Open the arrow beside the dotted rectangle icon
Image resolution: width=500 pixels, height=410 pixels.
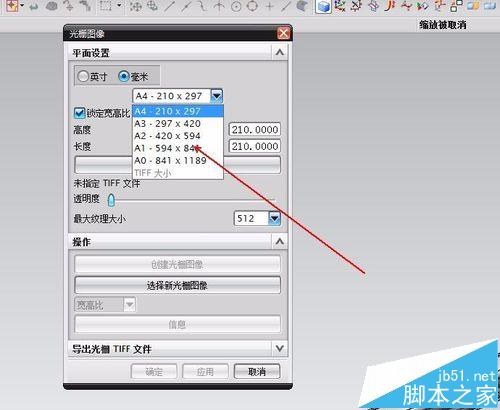(119, 6)
